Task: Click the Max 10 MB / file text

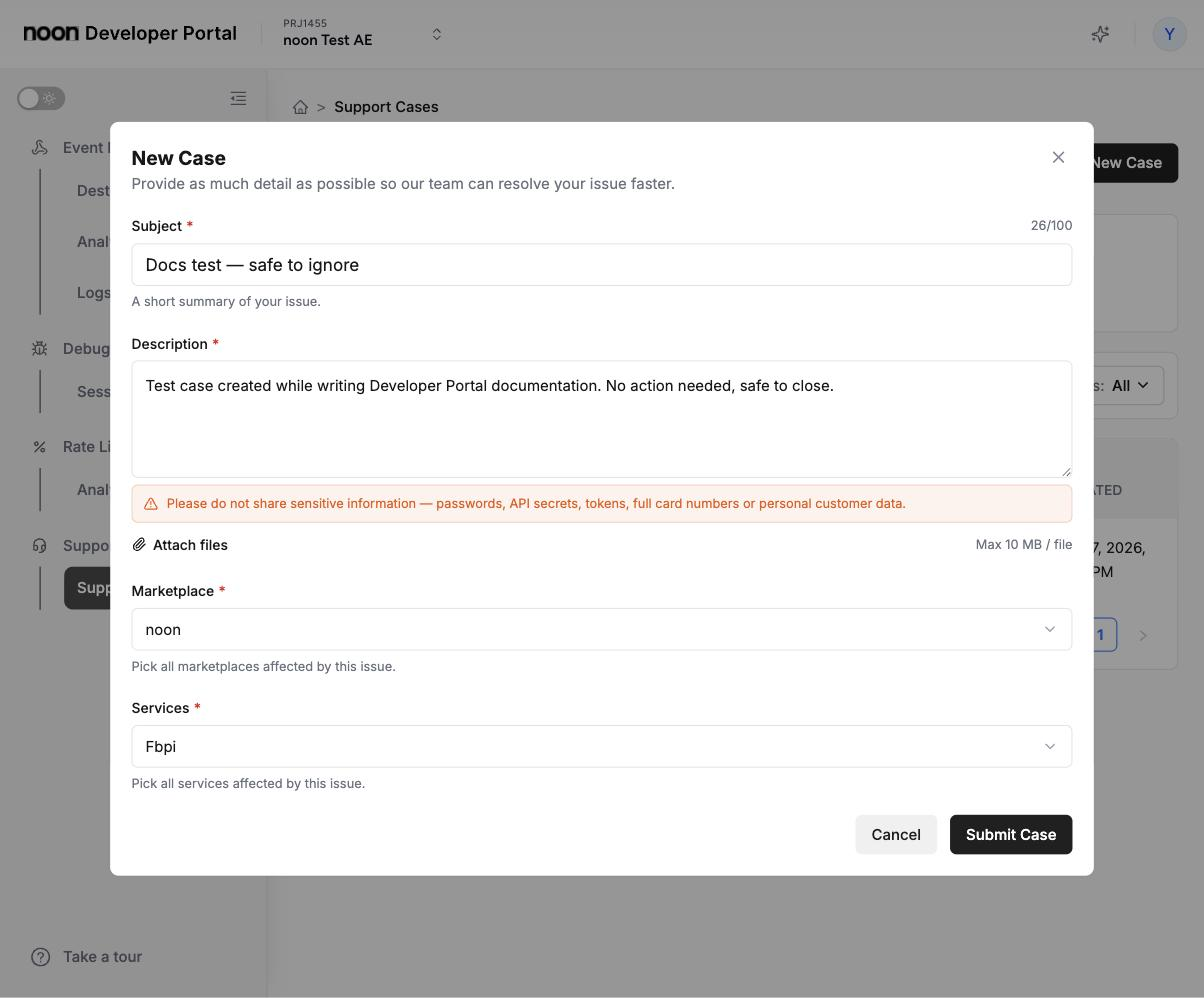Action: click(1024, 545)
